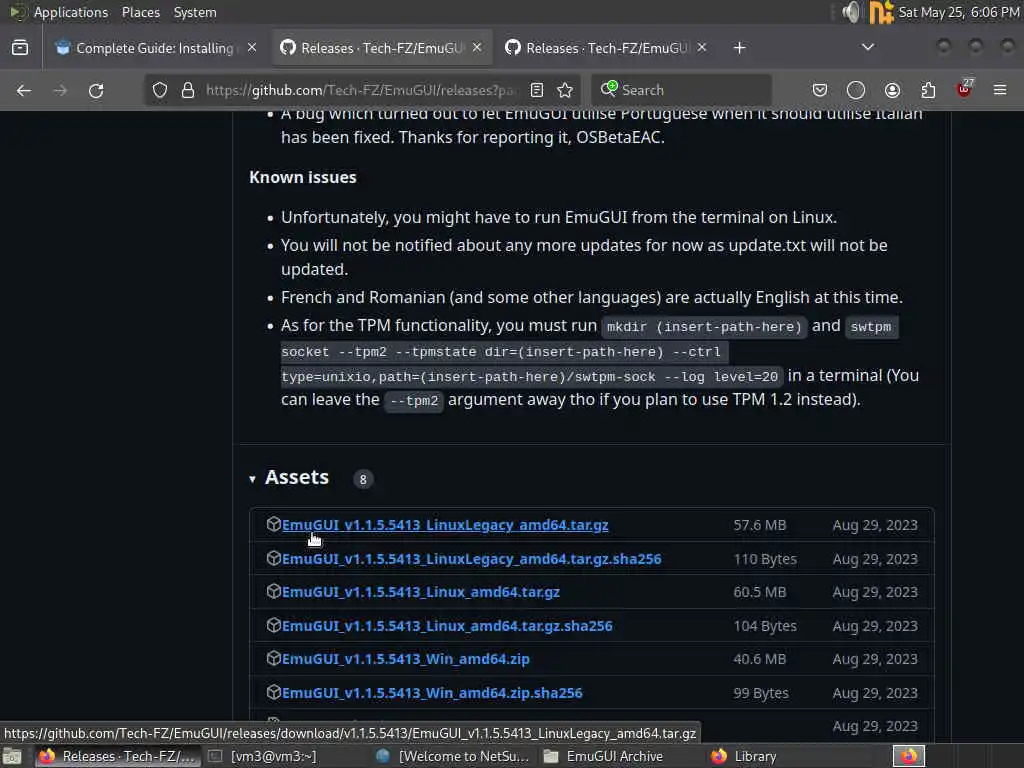This screenshot has height=768, width=1024.
Task: Open a new tab with plus button
Action: coord(739,48)
